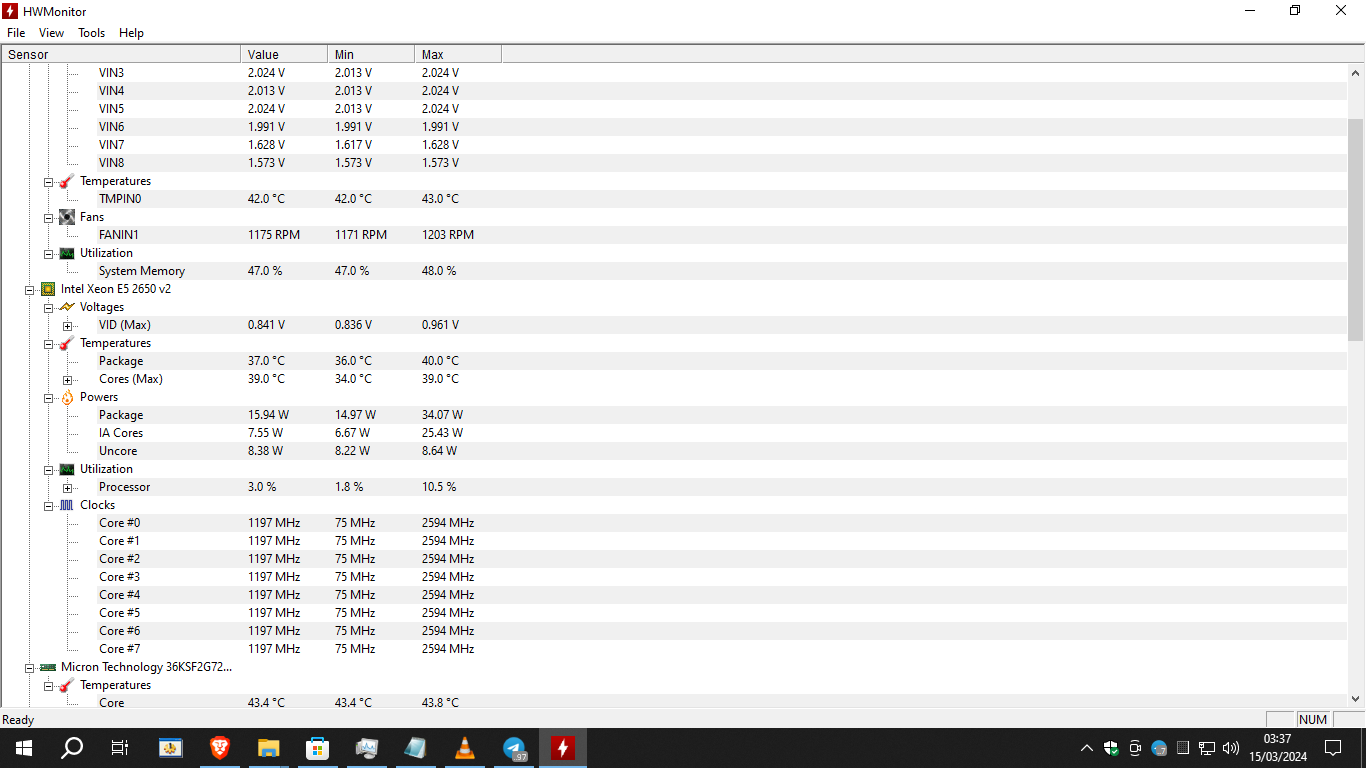This screenshot has width=1366, height=768.
Task: Select the IA Cores power row
Action: click(674, 433)
